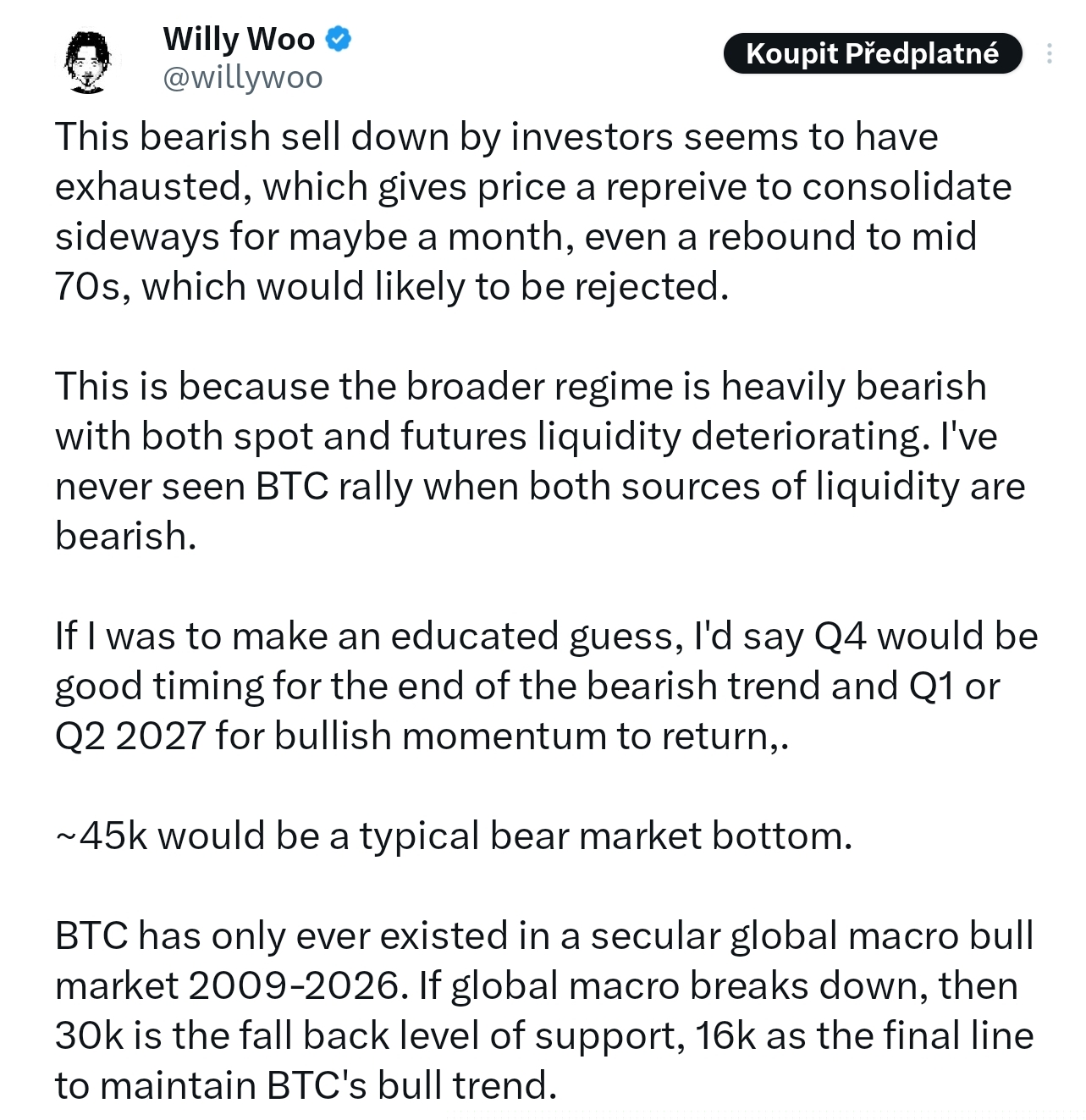Click the @willywoo handle
Screen dimensions: 1086x1120
pyautogui.click(x=242, y=78)
